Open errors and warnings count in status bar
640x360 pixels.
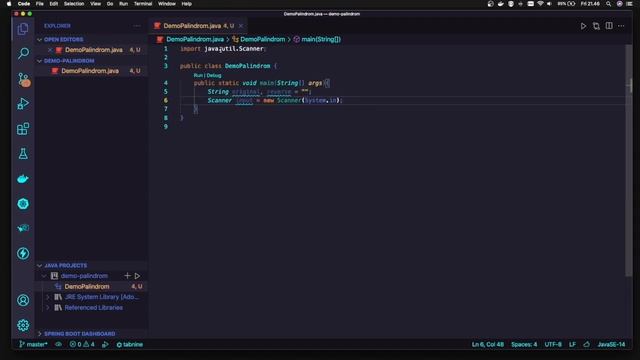82,344
